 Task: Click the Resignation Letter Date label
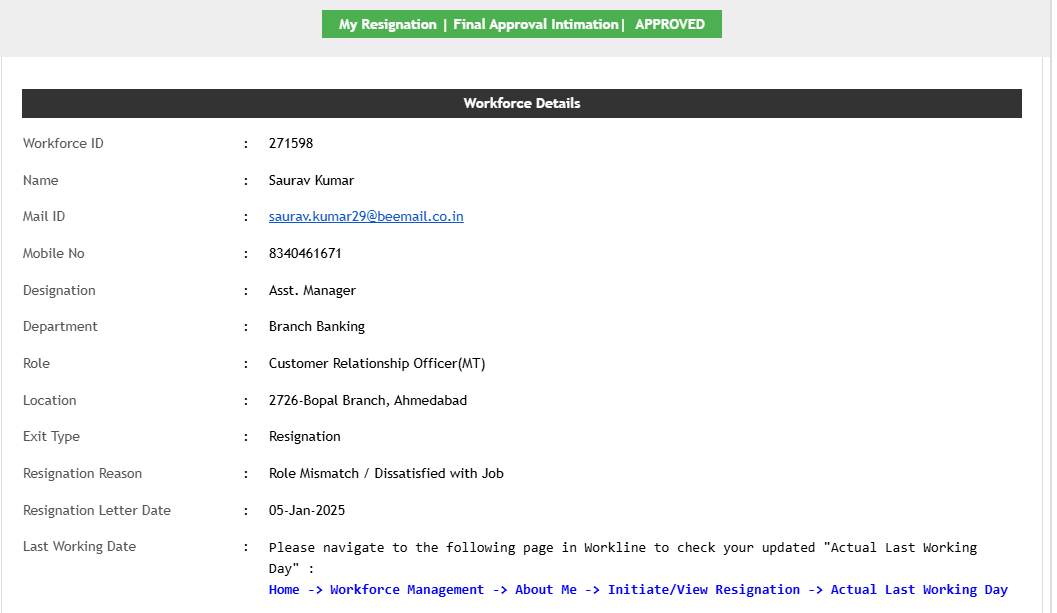[97, 511]
